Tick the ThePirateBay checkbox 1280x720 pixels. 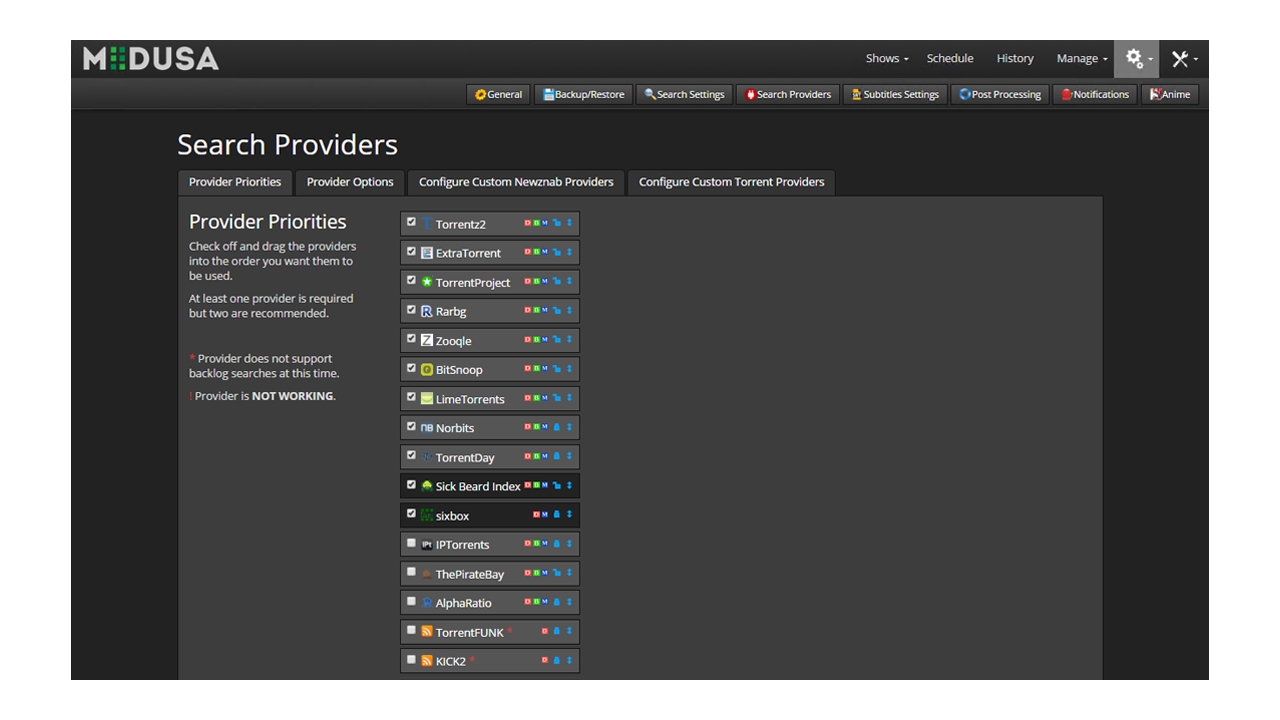(411, 573)
